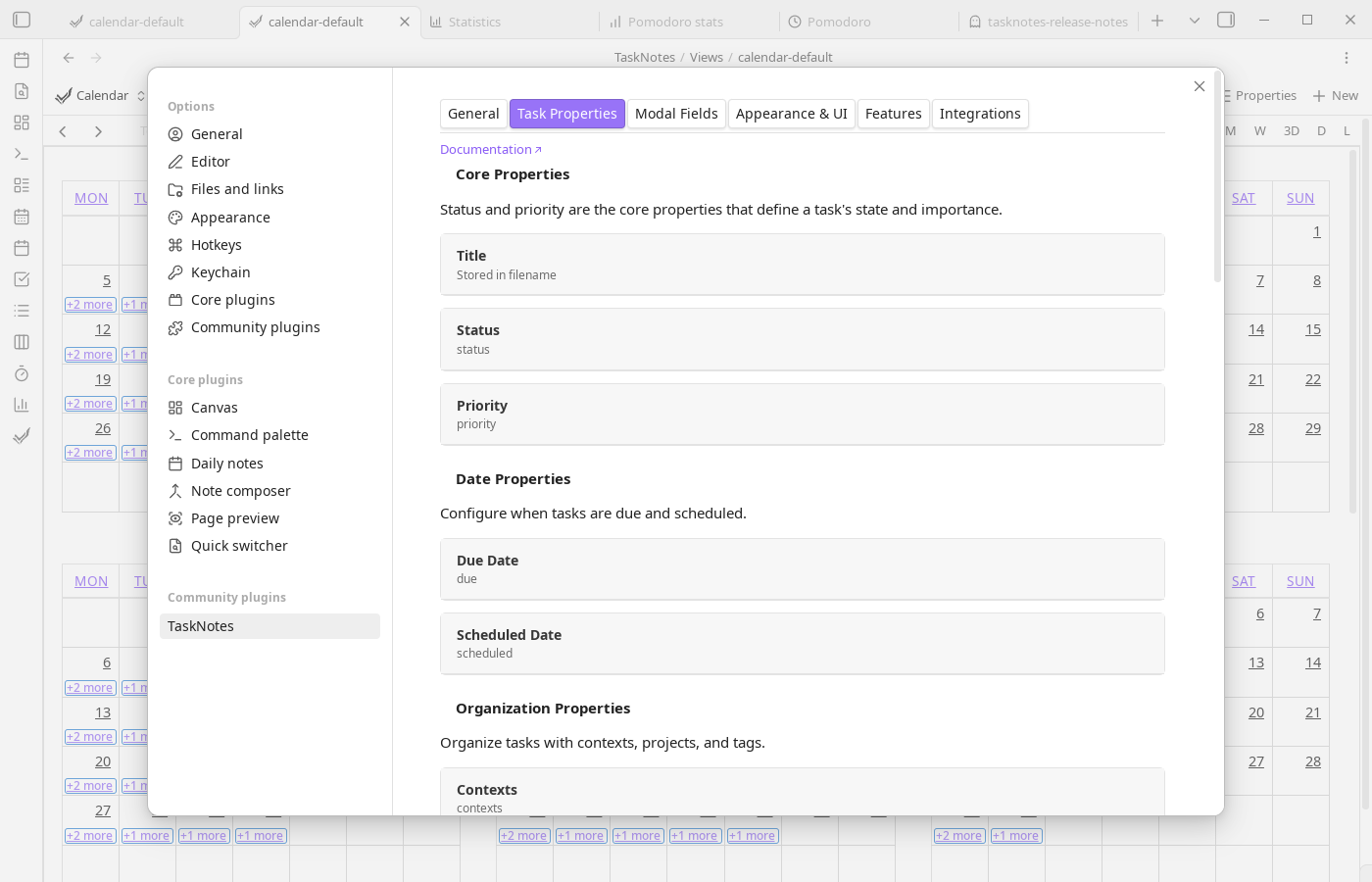Image resolution: width=1372 pixels, height=882 pixels.
Task: Open Note composer plugin settings
Action: click(x=269, y=491)
